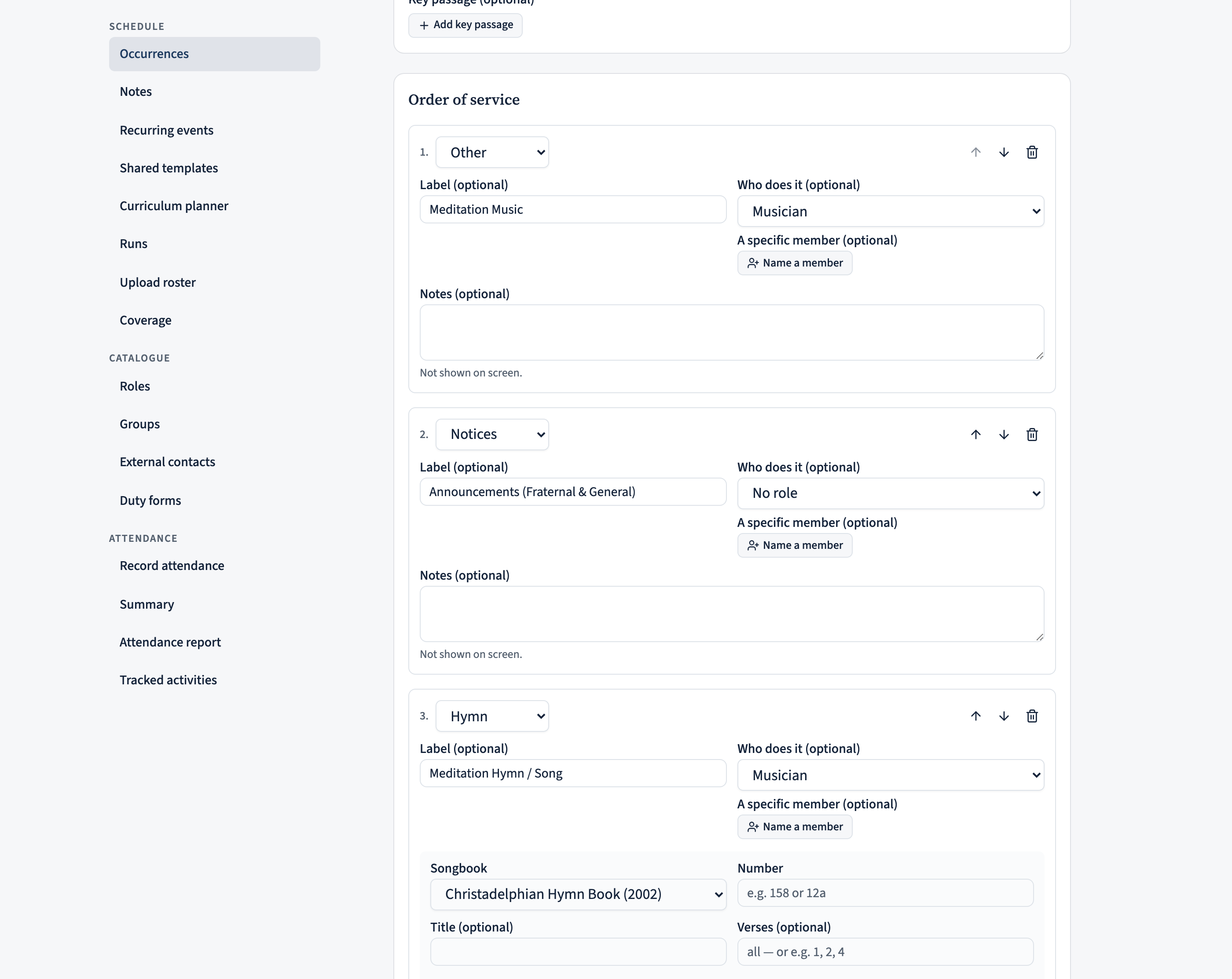
Task: Click Verses optional input field
Action: point(885,952)
